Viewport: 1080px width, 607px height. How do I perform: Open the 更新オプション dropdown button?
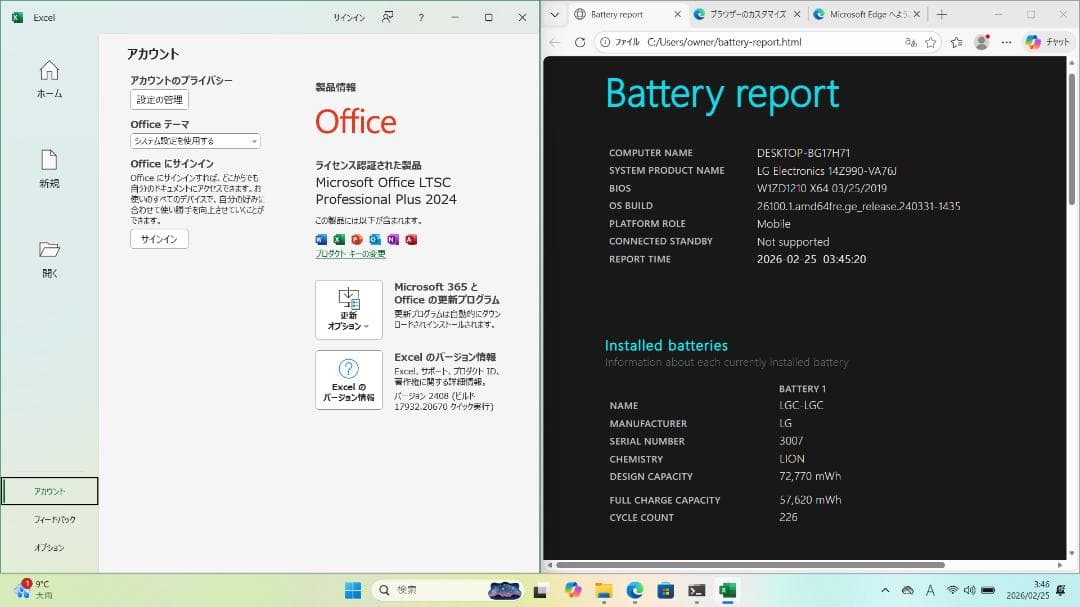349,310
